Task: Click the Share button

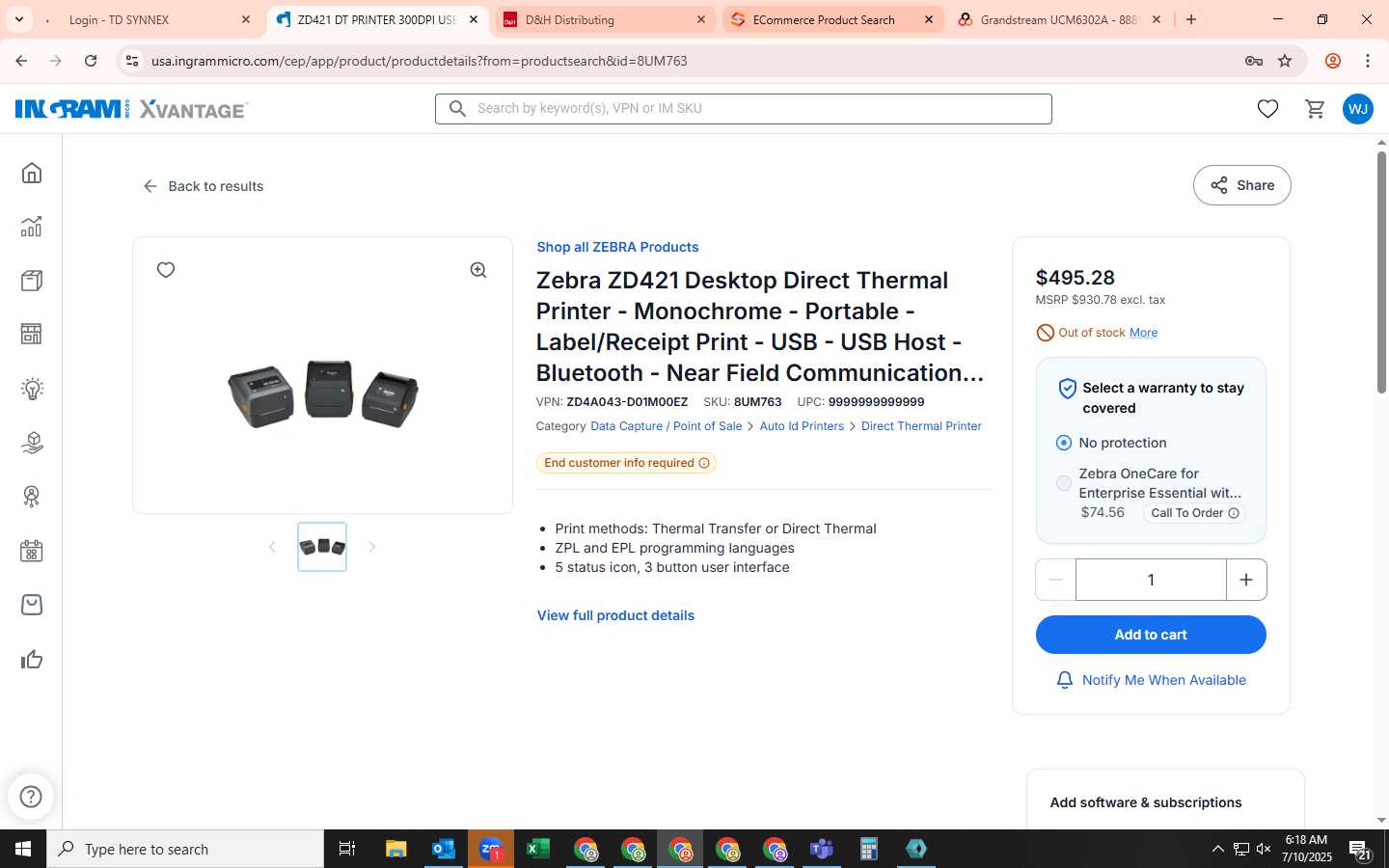Action: (x=1242, y=185)
